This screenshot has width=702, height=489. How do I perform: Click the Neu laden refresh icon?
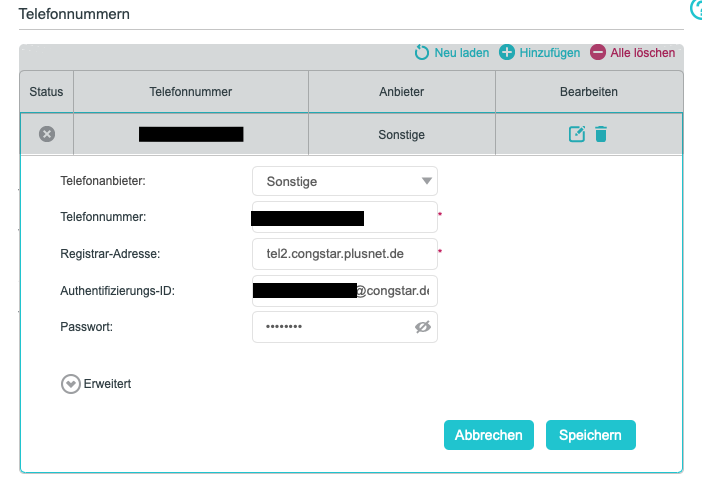422,52
